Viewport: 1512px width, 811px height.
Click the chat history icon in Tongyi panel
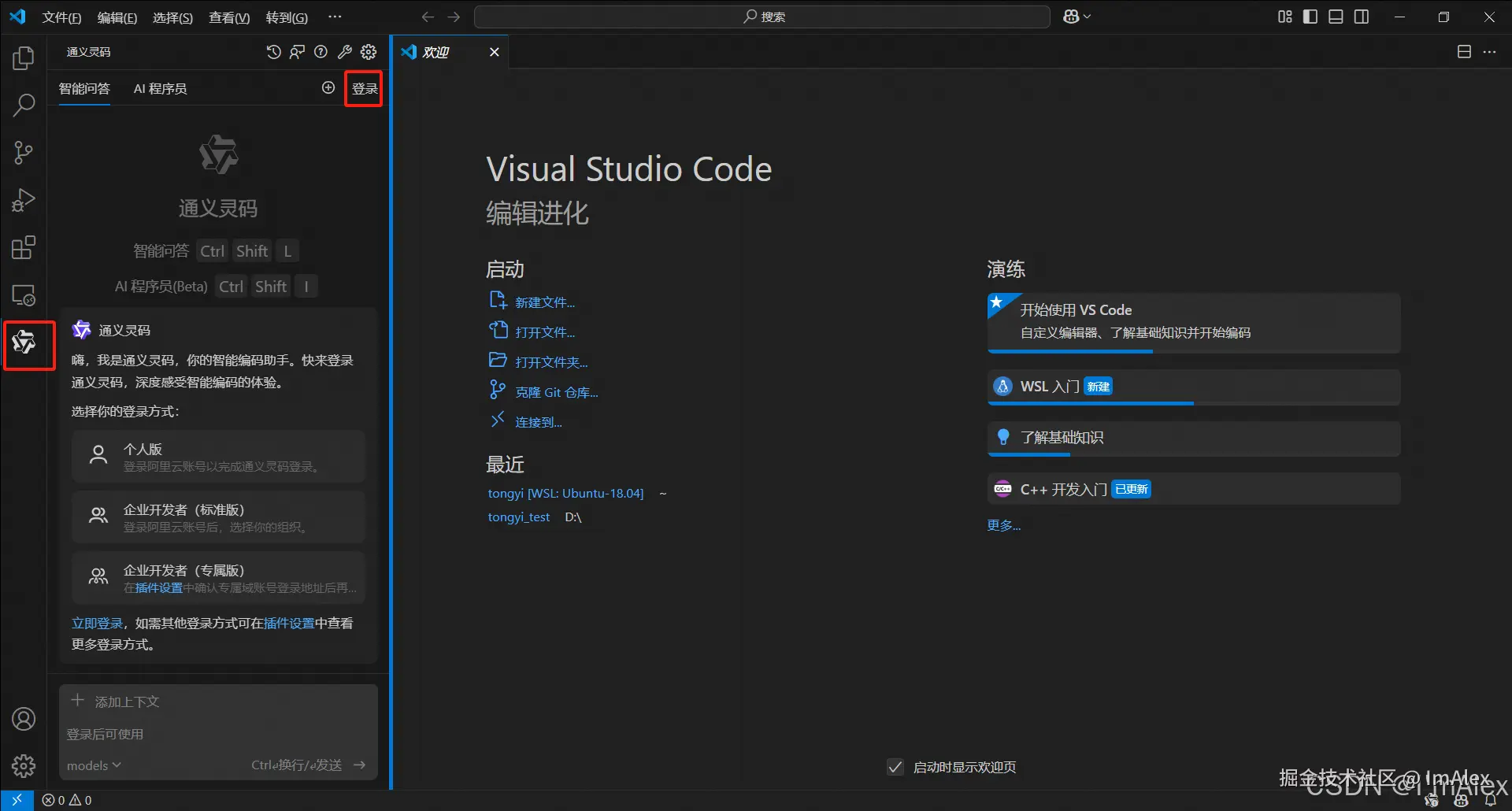click(x=273, y=52)
